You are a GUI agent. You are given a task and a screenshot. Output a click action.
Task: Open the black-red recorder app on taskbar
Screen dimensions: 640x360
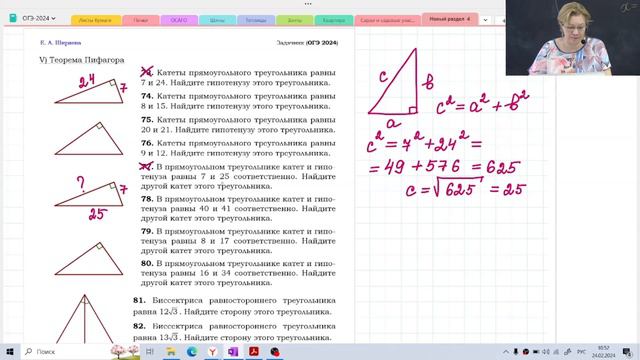point(275,351)
